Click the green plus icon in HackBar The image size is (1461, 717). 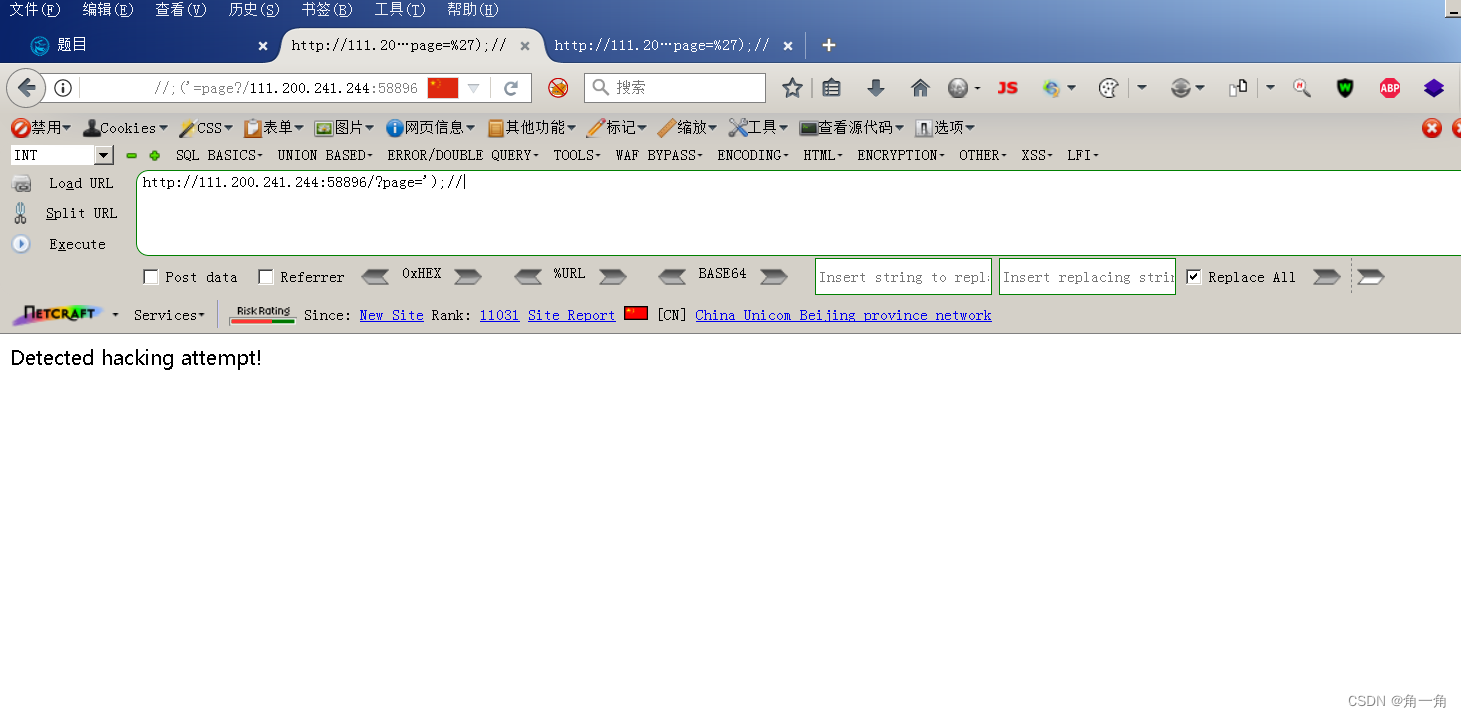(154, 155)
